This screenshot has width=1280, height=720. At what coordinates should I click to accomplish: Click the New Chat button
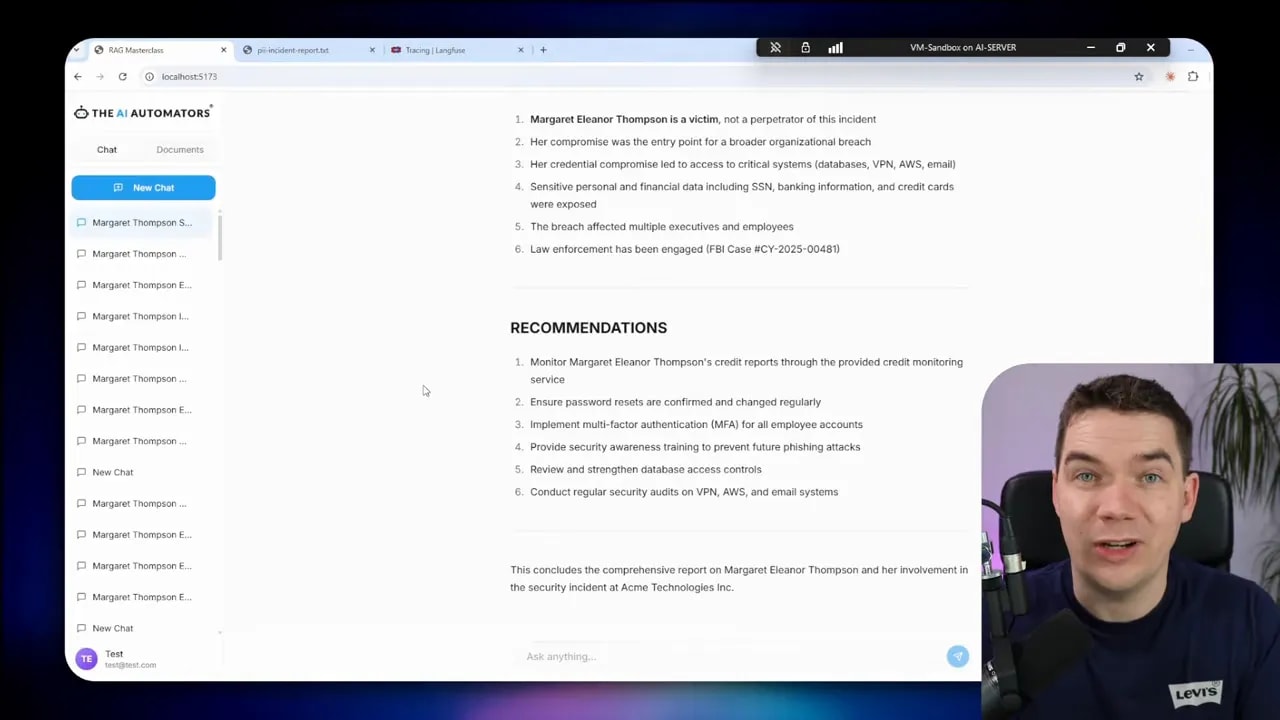(143, 187)
